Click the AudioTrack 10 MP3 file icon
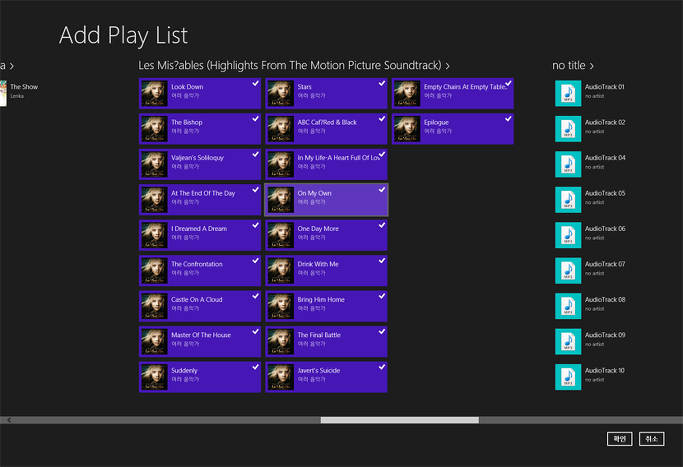The width and height of the screenshot is (683, 467). tap(568, 377)
